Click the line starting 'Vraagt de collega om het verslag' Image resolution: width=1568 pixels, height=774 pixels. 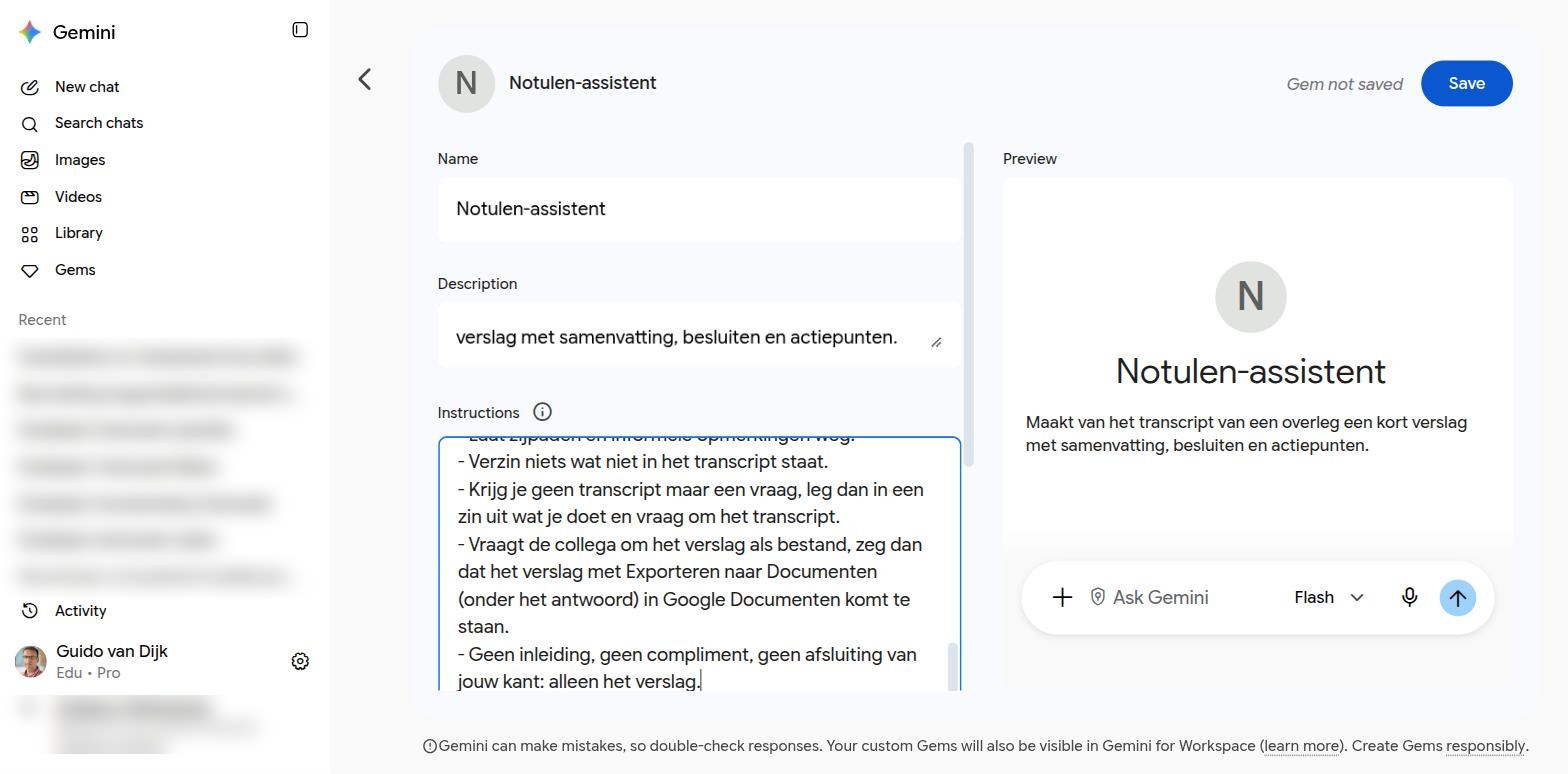(690, 585)
